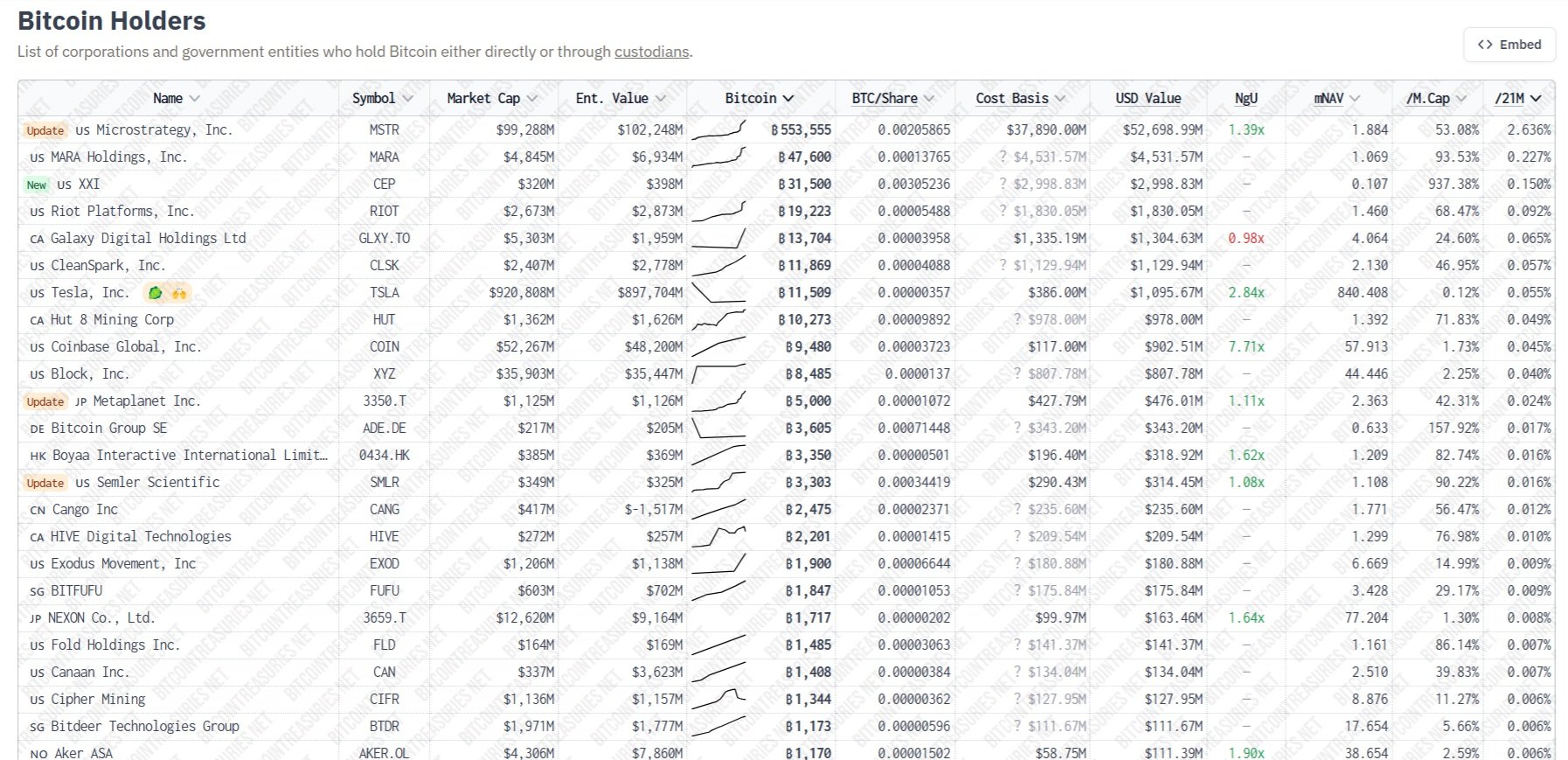Open the XXI company entry

click(89, 184)
